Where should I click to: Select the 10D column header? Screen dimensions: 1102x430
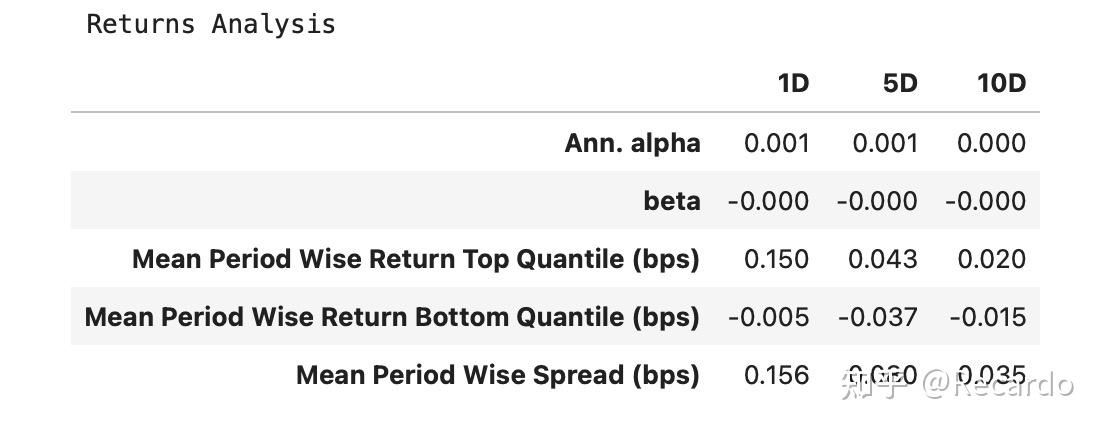(1001, 83)
